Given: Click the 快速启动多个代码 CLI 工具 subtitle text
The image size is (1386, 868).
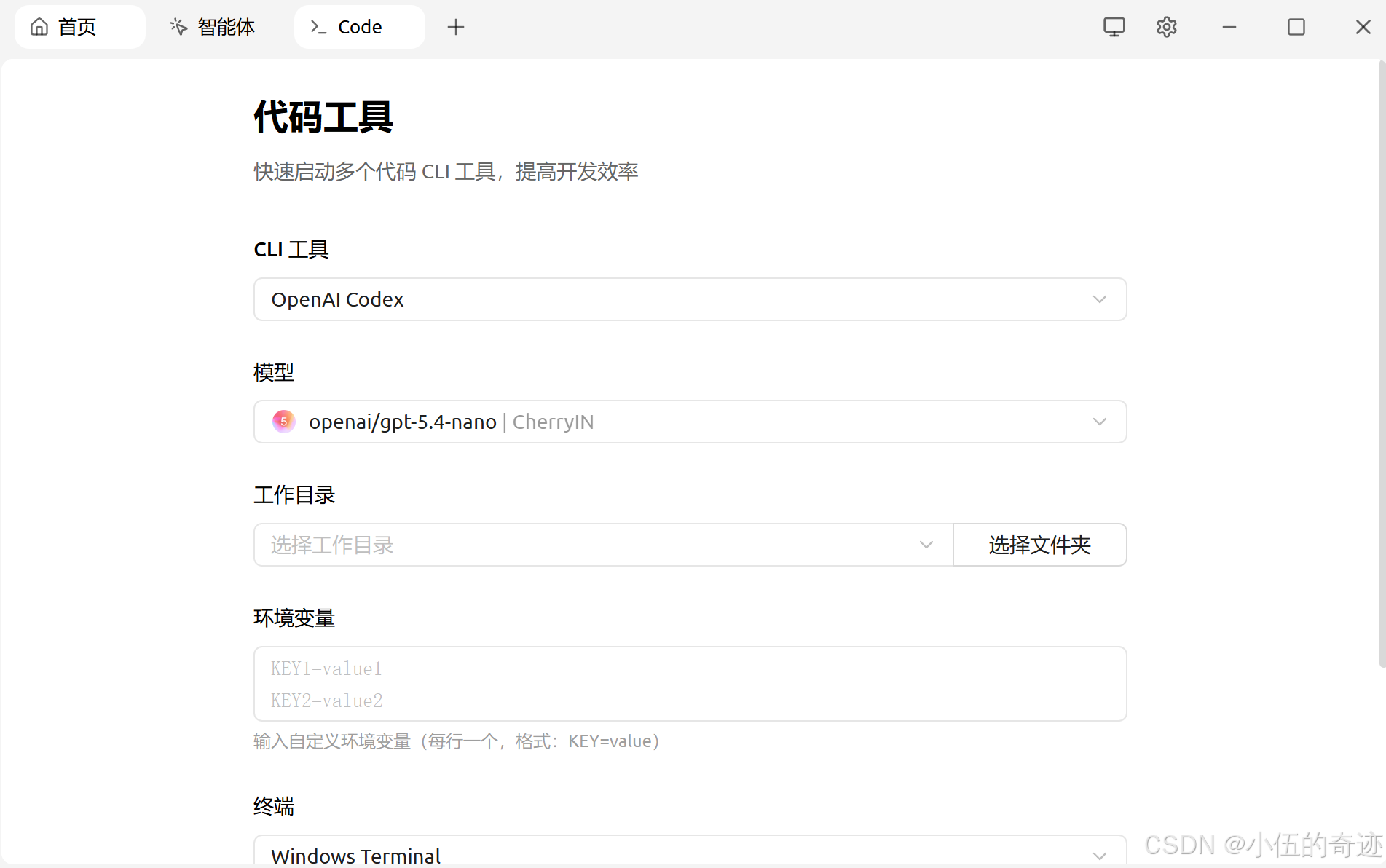Looking at the screenshot, I should pos(446,172).
